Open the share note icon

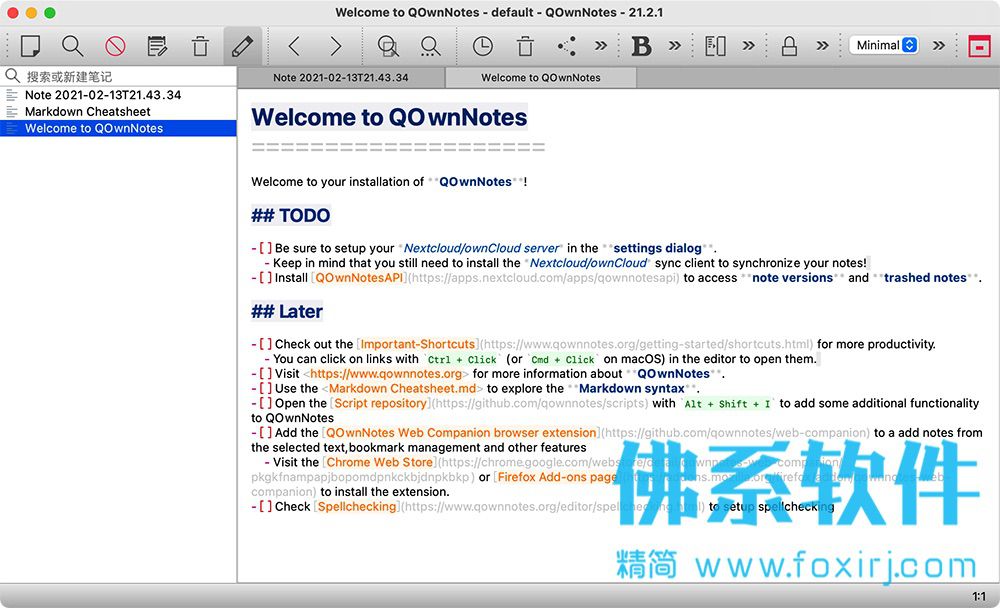[566, 46]
